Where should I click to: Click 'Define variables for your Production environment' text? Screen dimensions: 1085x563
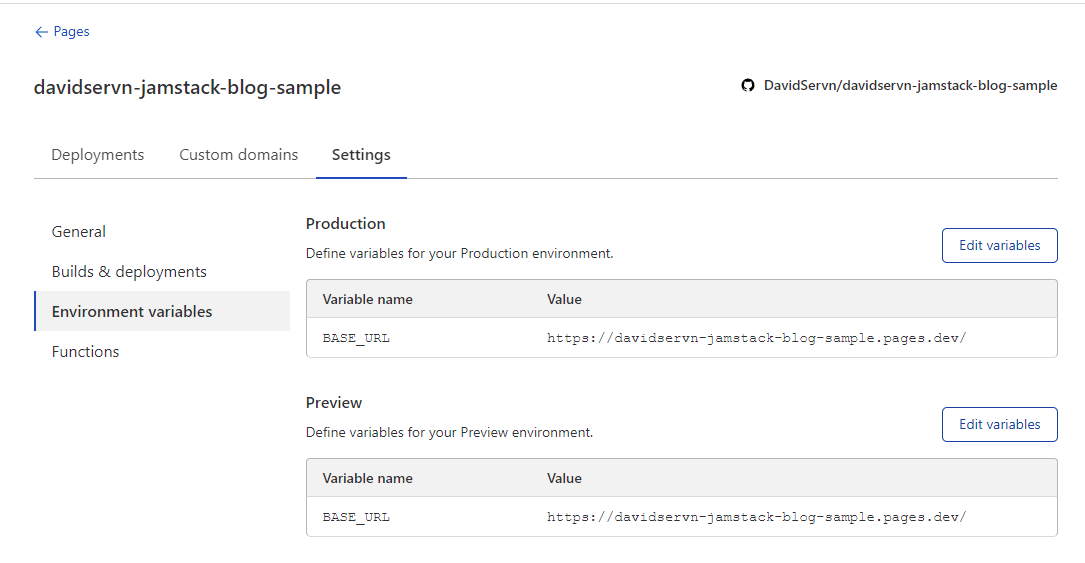(459, 254)
